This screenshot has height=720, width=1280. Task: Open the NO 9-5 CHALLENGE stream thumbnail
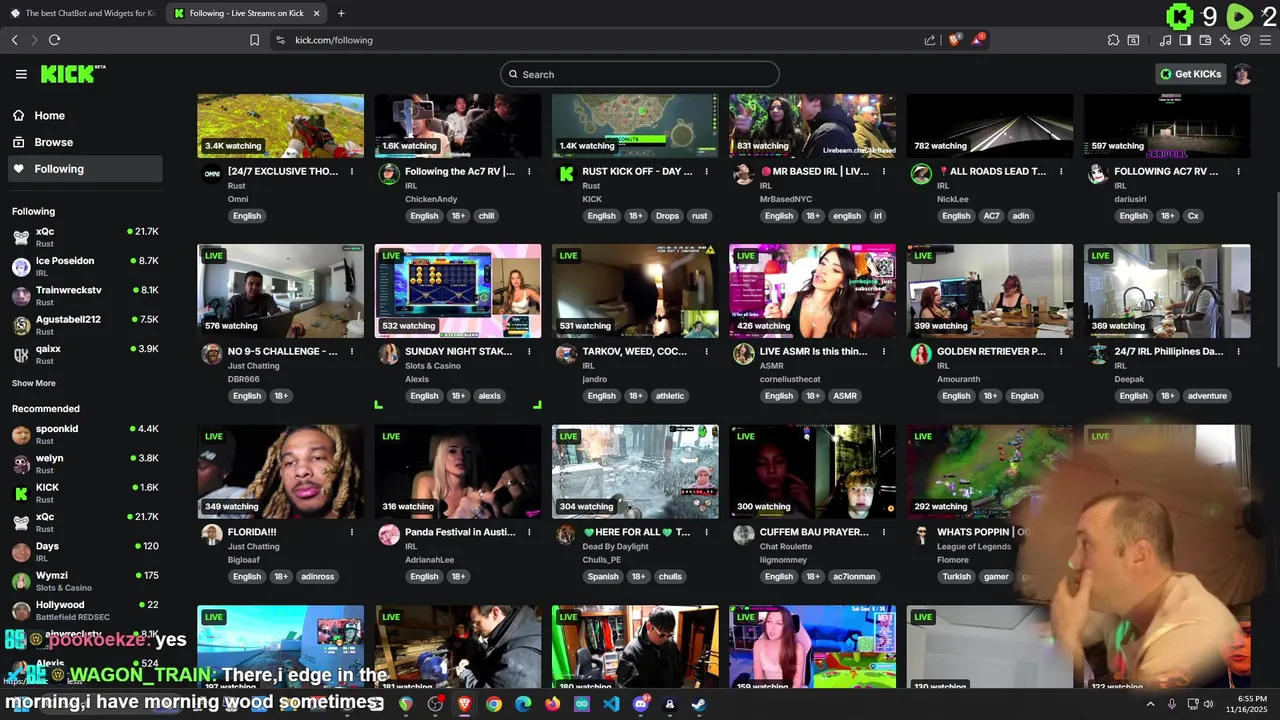pyautogui.click(x=281, y=291)
